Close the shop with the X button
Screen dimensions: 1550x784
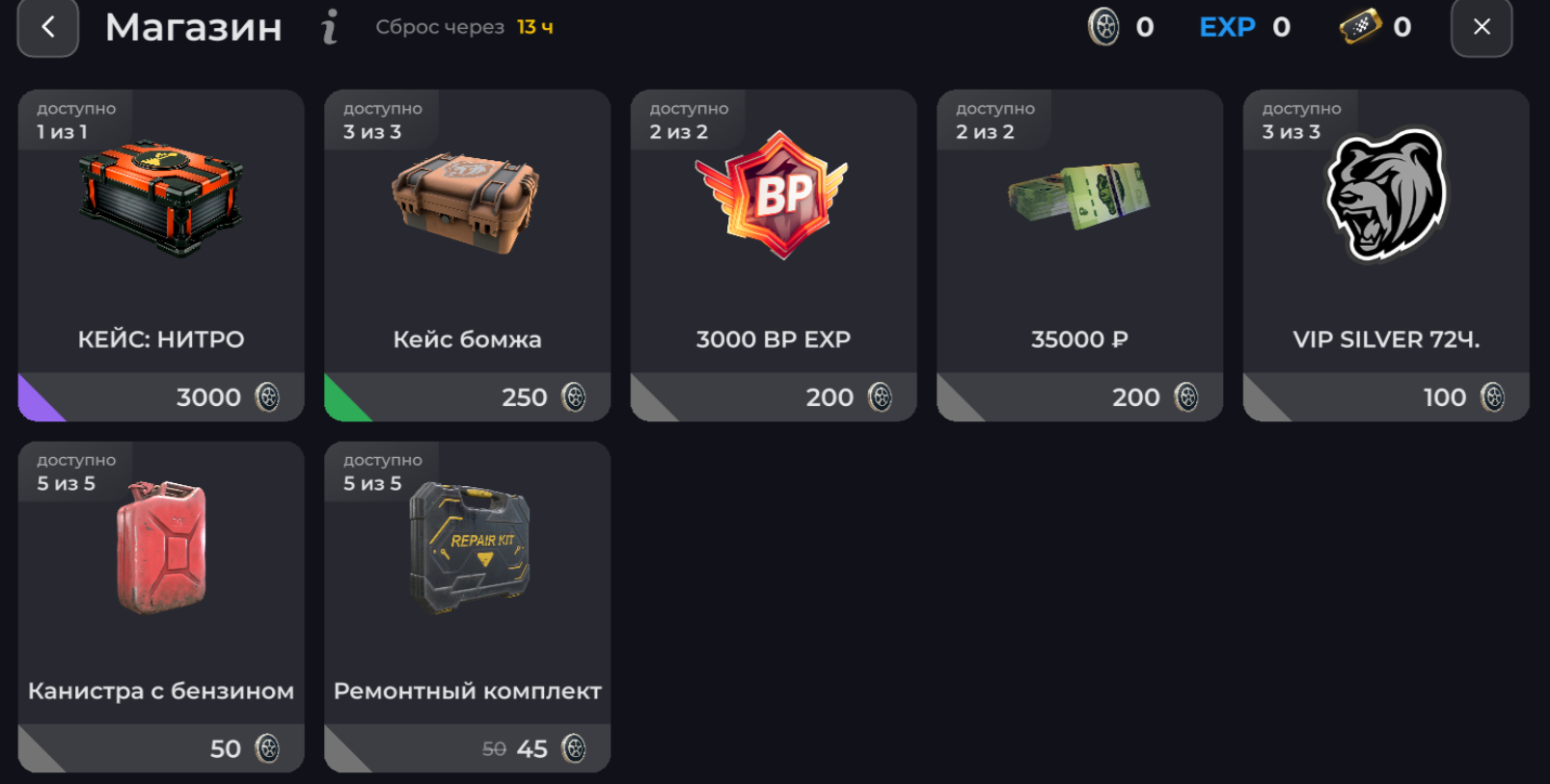pos(1482,26)
